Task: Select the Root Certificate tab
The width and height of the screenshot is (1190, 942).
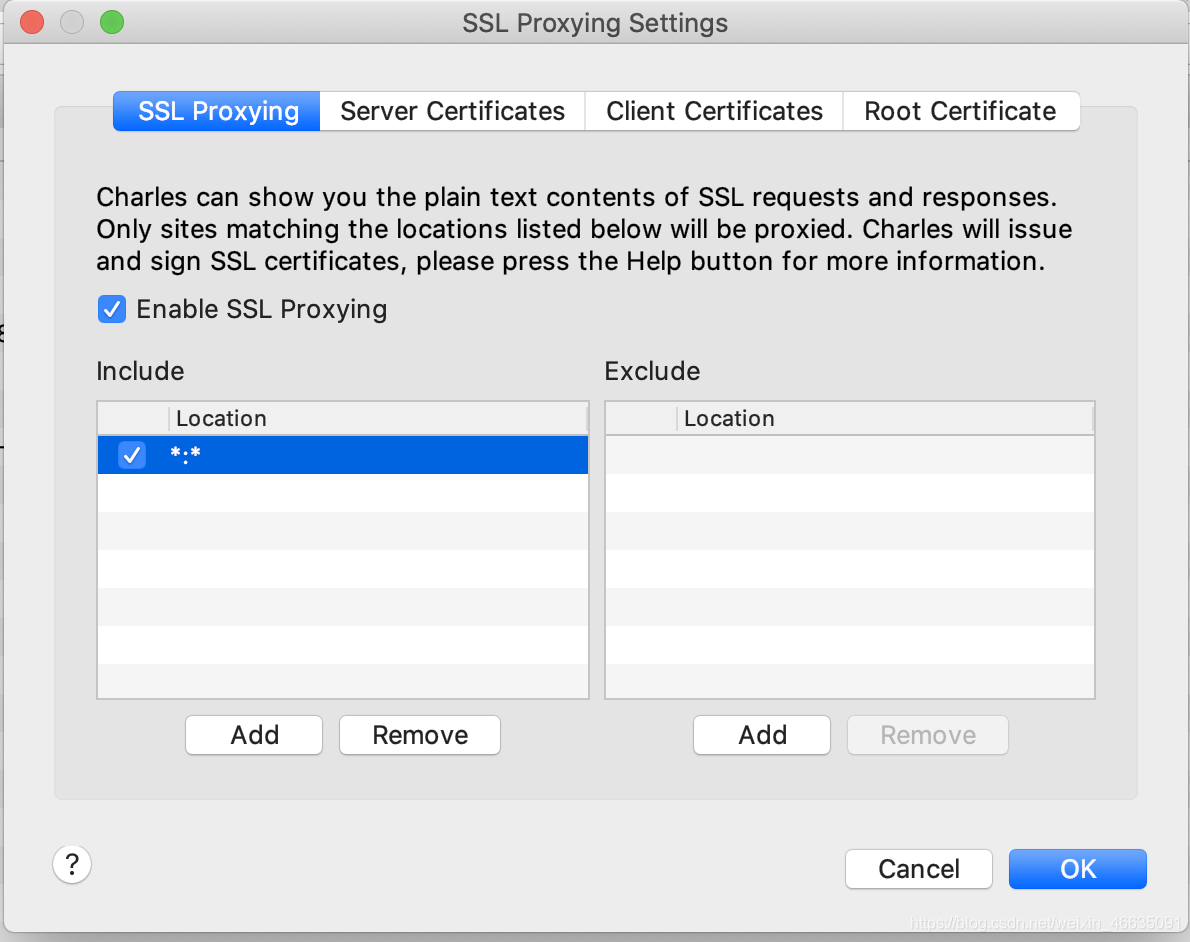Action: coord(960,111)
